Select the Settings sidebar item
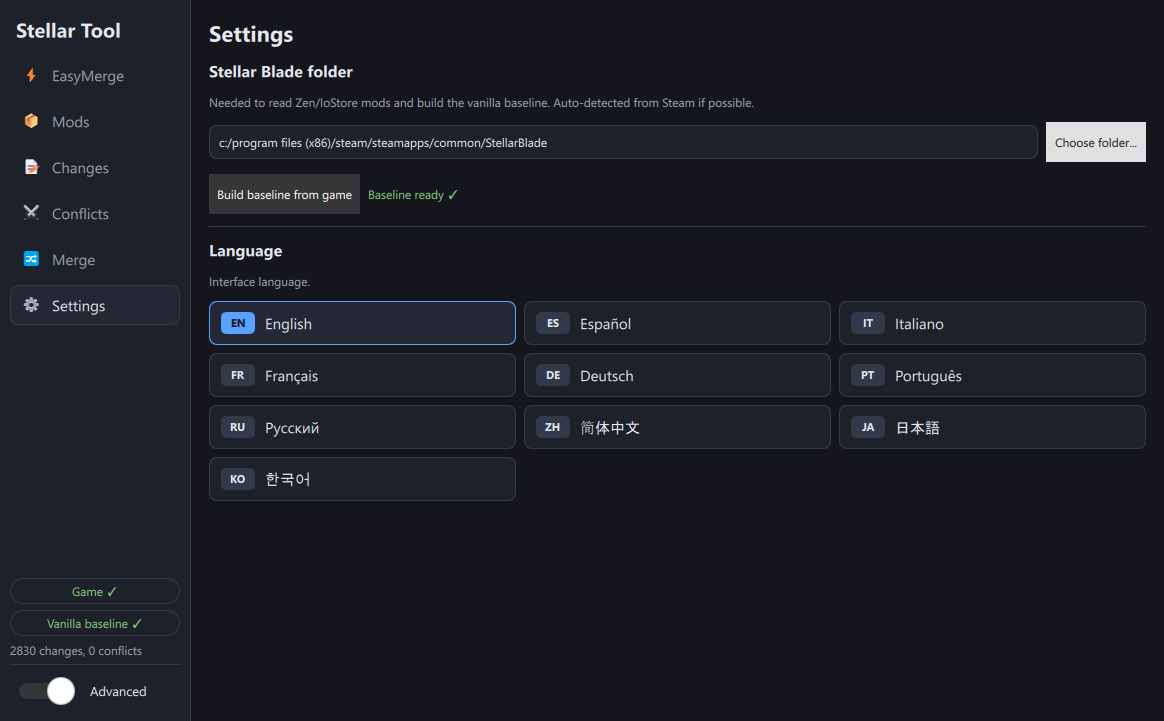This screenshot has height=721, width=1164. (x=95, y=305)
